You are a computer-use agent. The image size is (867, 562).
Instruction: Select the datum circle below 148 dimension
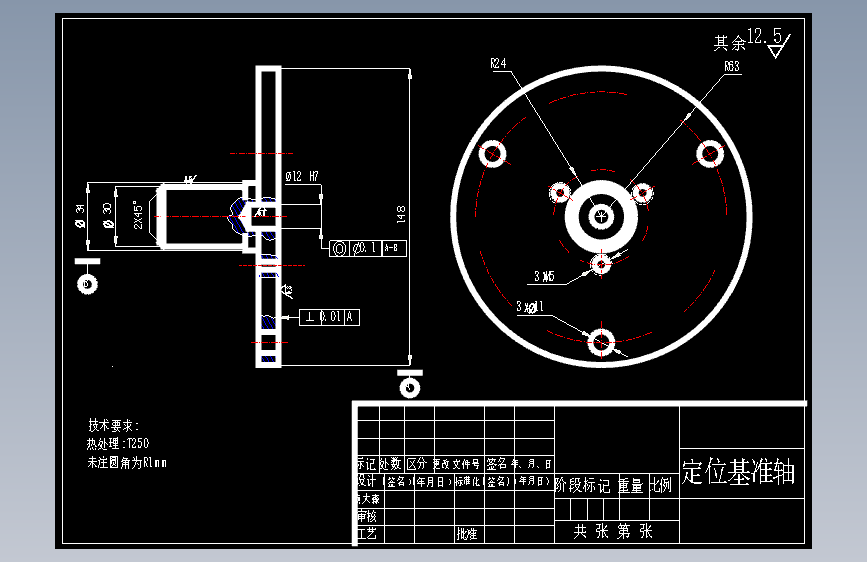pos(410,388)
